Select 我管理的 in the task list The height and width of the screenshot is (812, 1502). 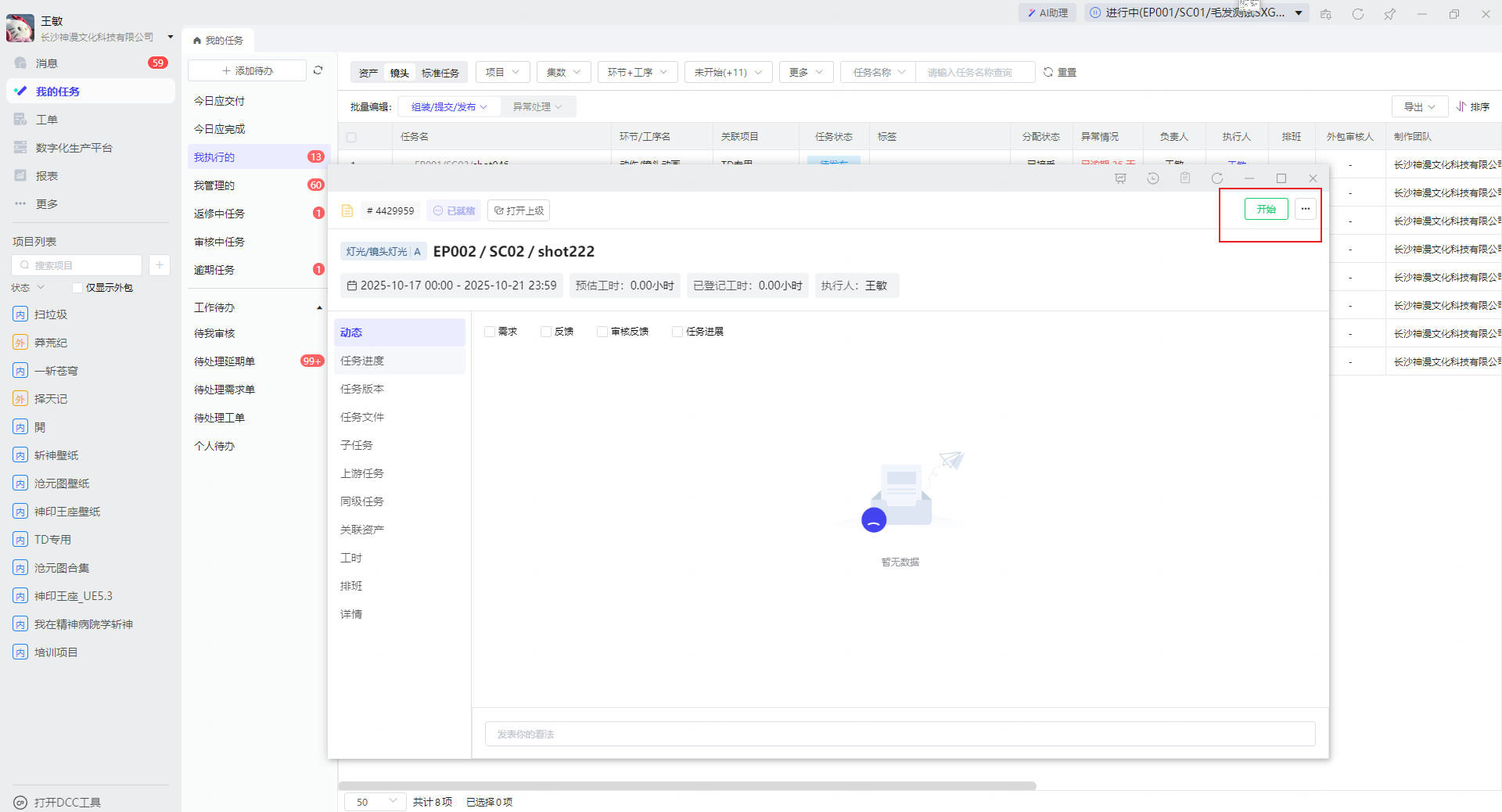[x=214, y=185]
